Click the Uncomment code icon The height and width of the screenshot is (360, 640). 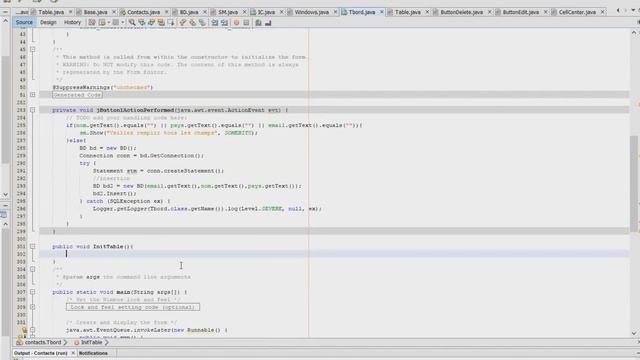tap(268, 23)
